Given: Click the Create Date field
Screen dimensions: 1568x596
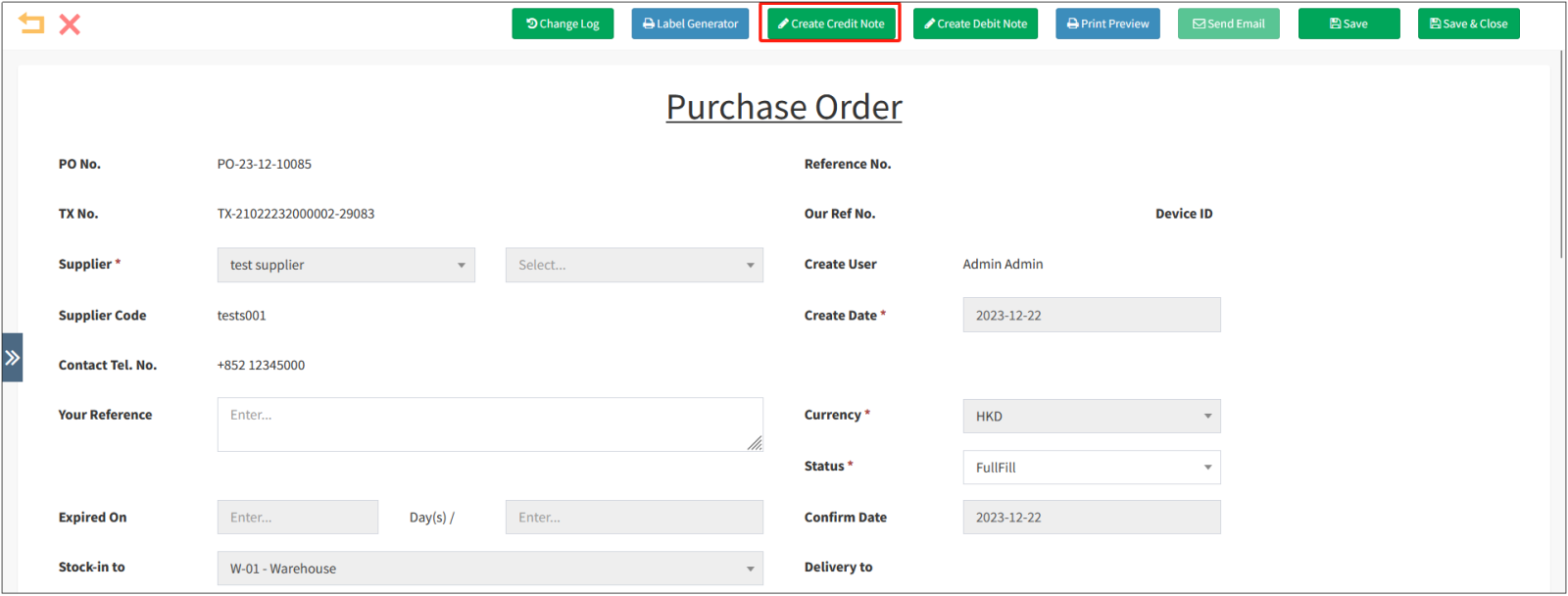Looking at the screenshot, I should (1092, 316).
